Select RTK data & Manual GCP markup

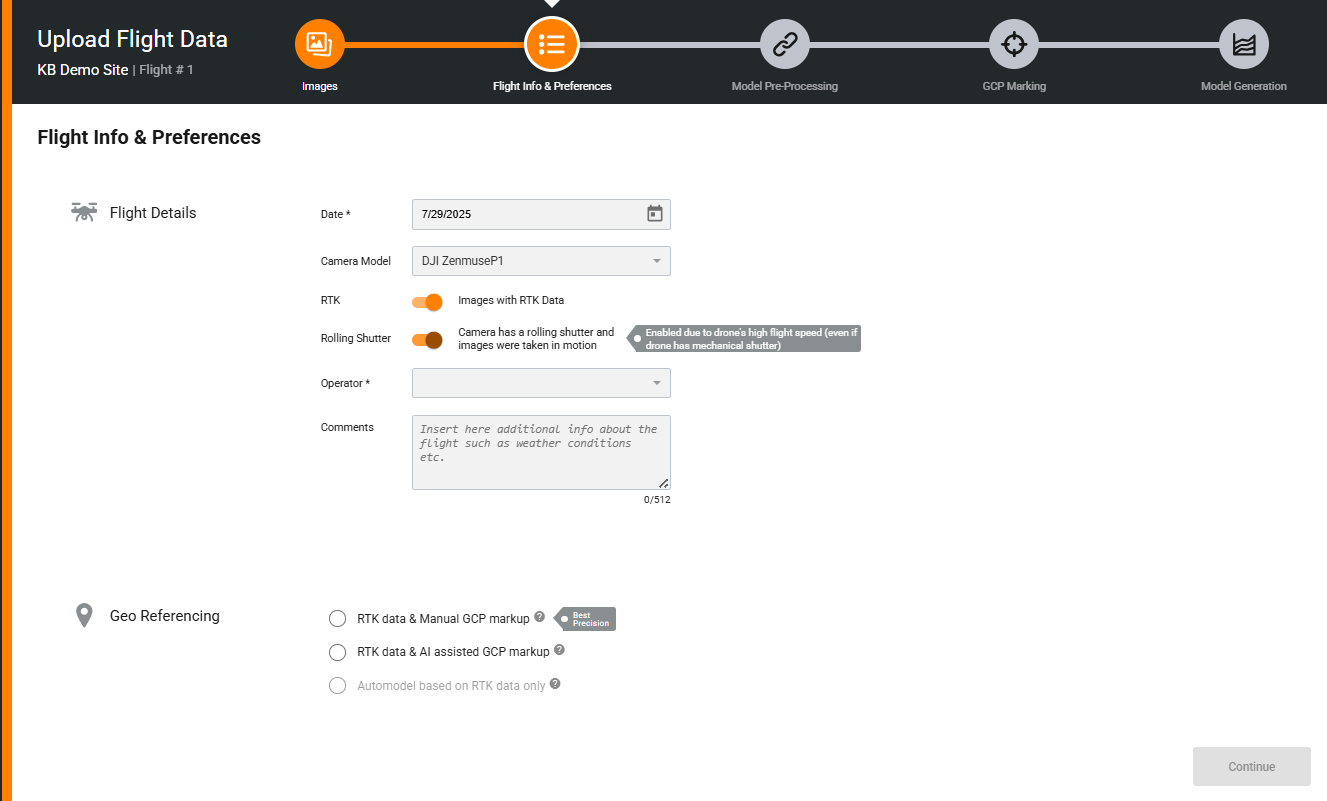(x=337, y=619)
